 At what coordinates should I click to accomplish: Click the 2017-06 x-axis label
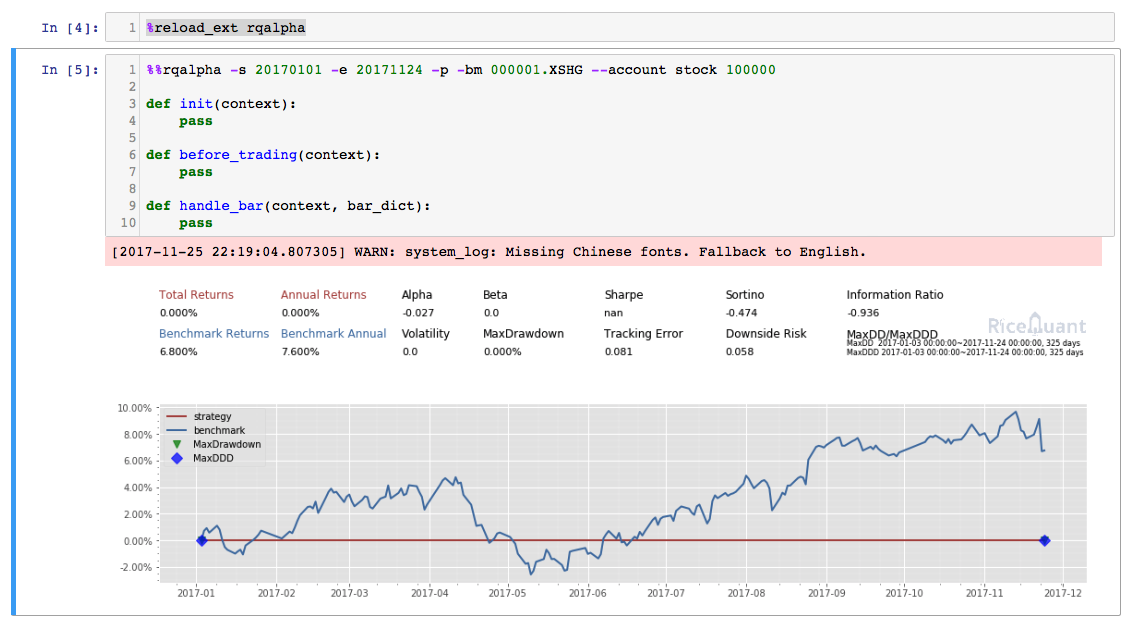point(588,593)
